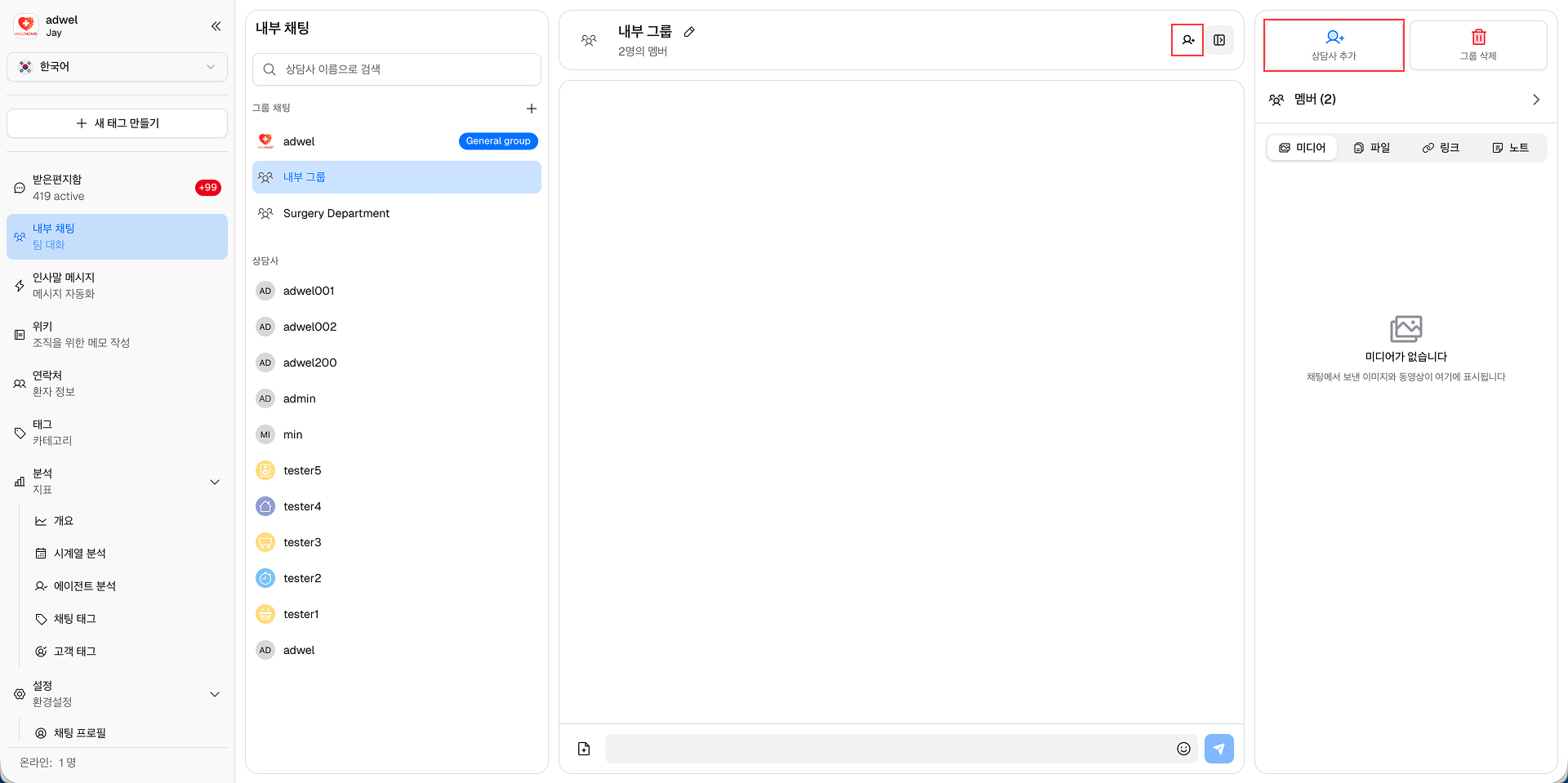Click the 그룹 삭제 trash button

1477,45
